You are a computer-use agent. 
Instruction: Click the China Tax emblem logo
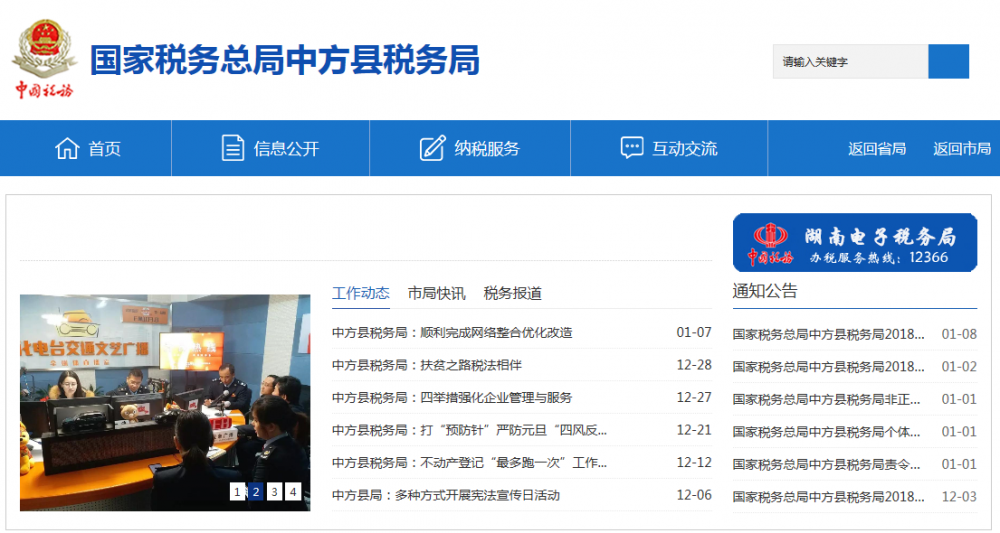44,59
